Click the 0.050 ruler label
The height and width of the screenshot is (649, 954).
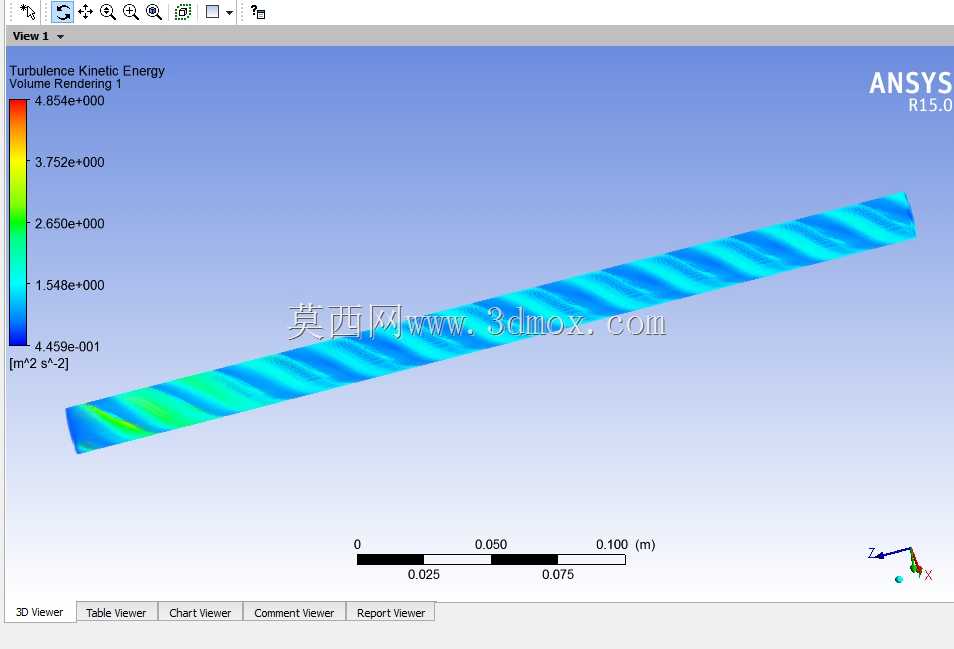click(x=491, y=544)
